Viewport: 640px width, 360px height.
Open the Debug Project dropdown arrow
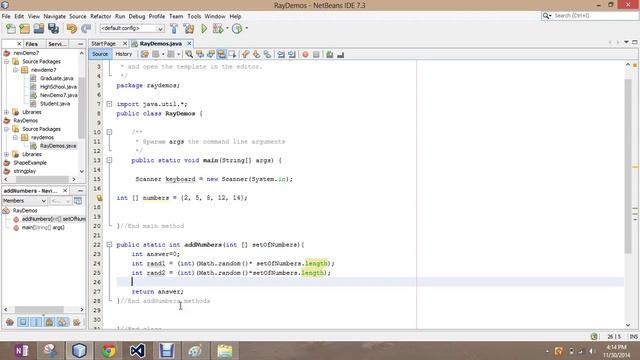(x=227, y=29)
